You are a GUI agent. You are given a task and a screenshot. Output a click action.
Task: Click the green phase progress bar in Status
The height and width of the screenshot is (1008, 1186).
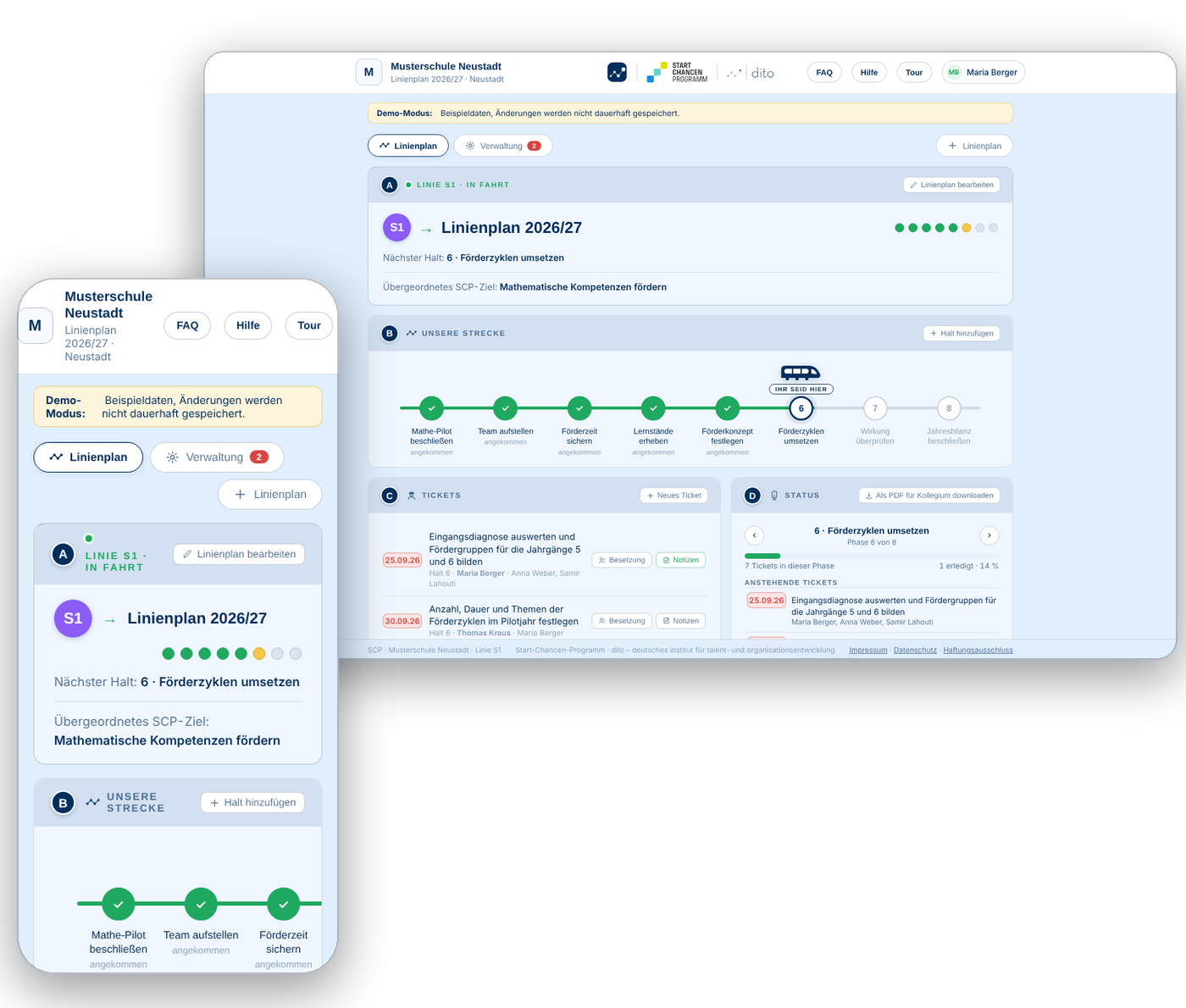[x=762, y=556]
